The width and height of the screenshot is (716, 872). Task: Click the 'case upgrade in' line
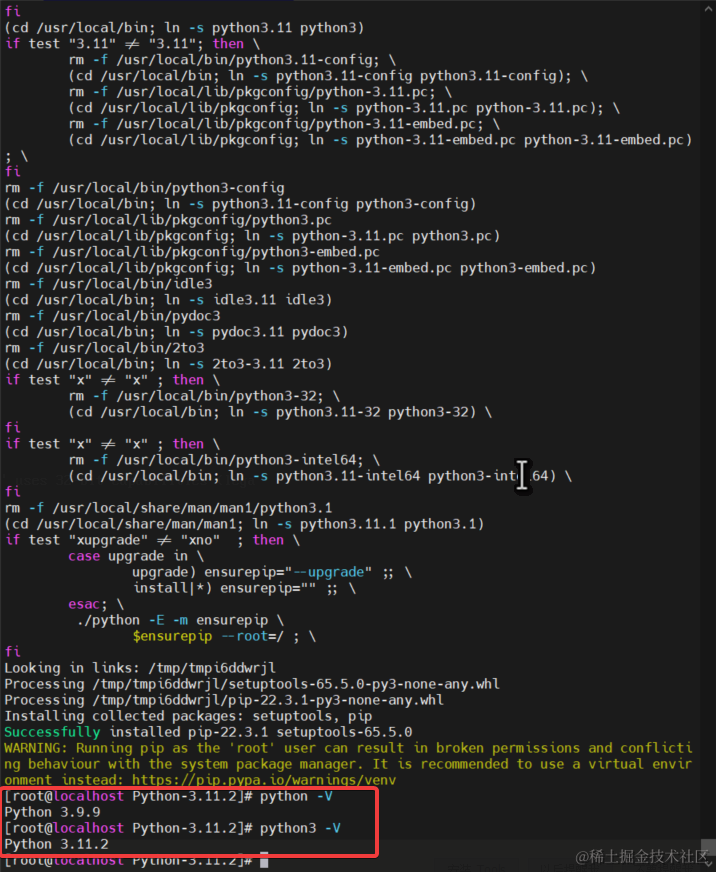[136, 557]
